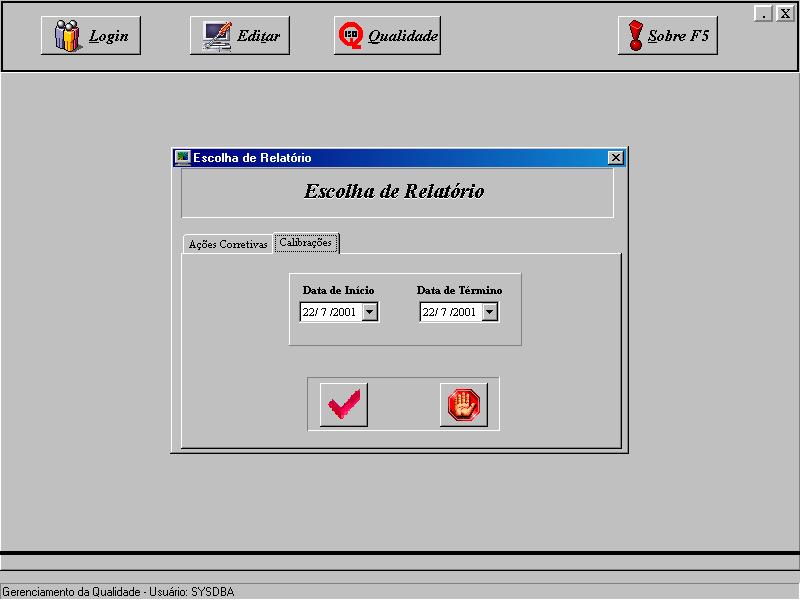The width and height of the screenshot is (800, 600).
Task: Close the Escolha de Relatório dialog
Action: (x=615, y=157)
